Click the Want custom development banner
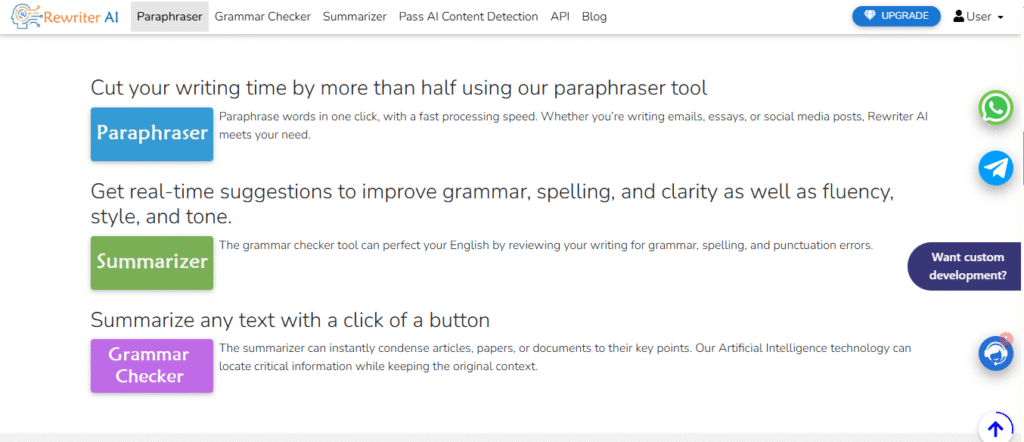The height and width of the screenshot is (442, 1024). click(966, 266)
